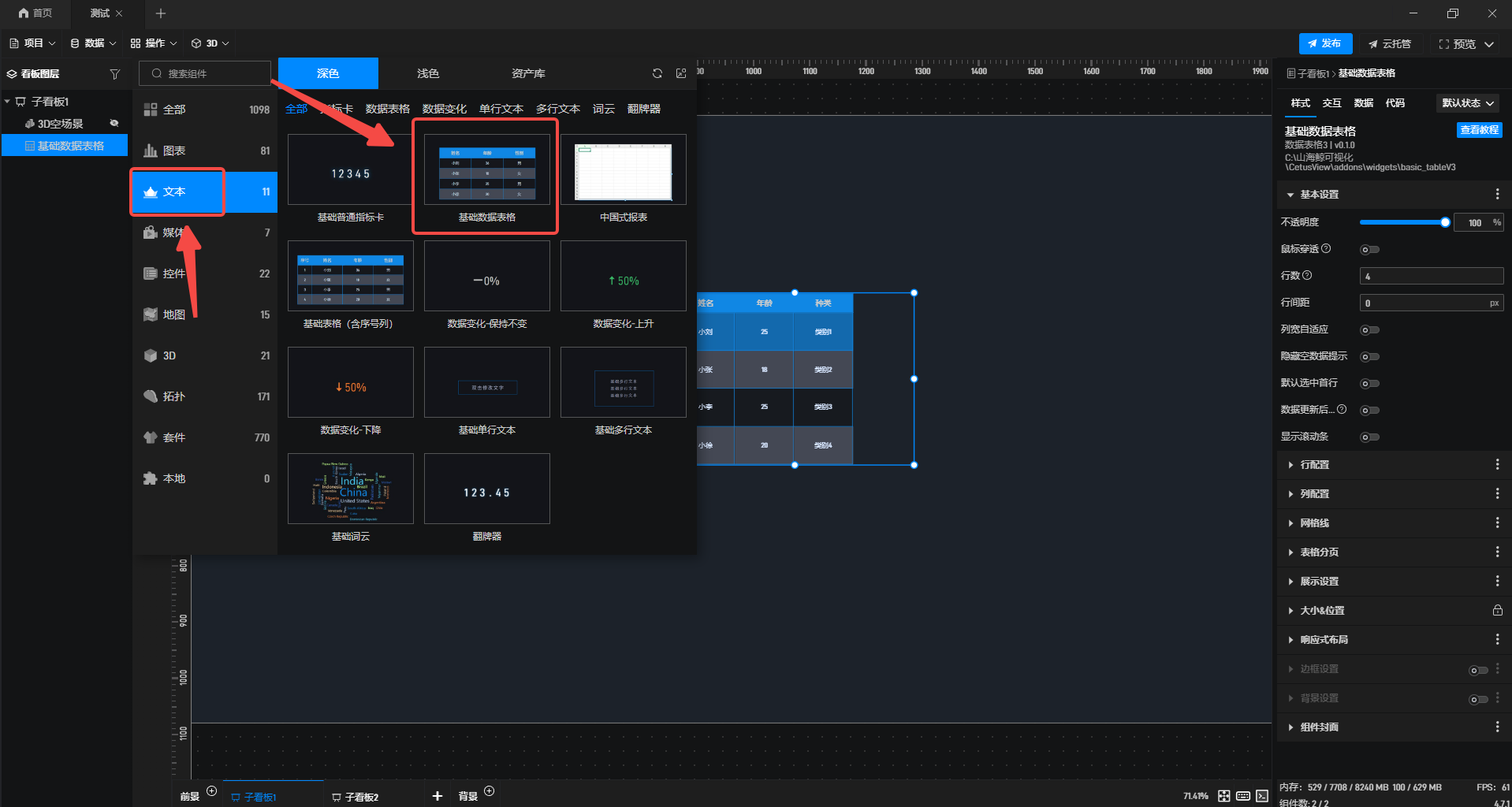This screenshot has height=807, width=1512.
Task: Switch to the 浅色 theme tab
Action: coord(428,73)
